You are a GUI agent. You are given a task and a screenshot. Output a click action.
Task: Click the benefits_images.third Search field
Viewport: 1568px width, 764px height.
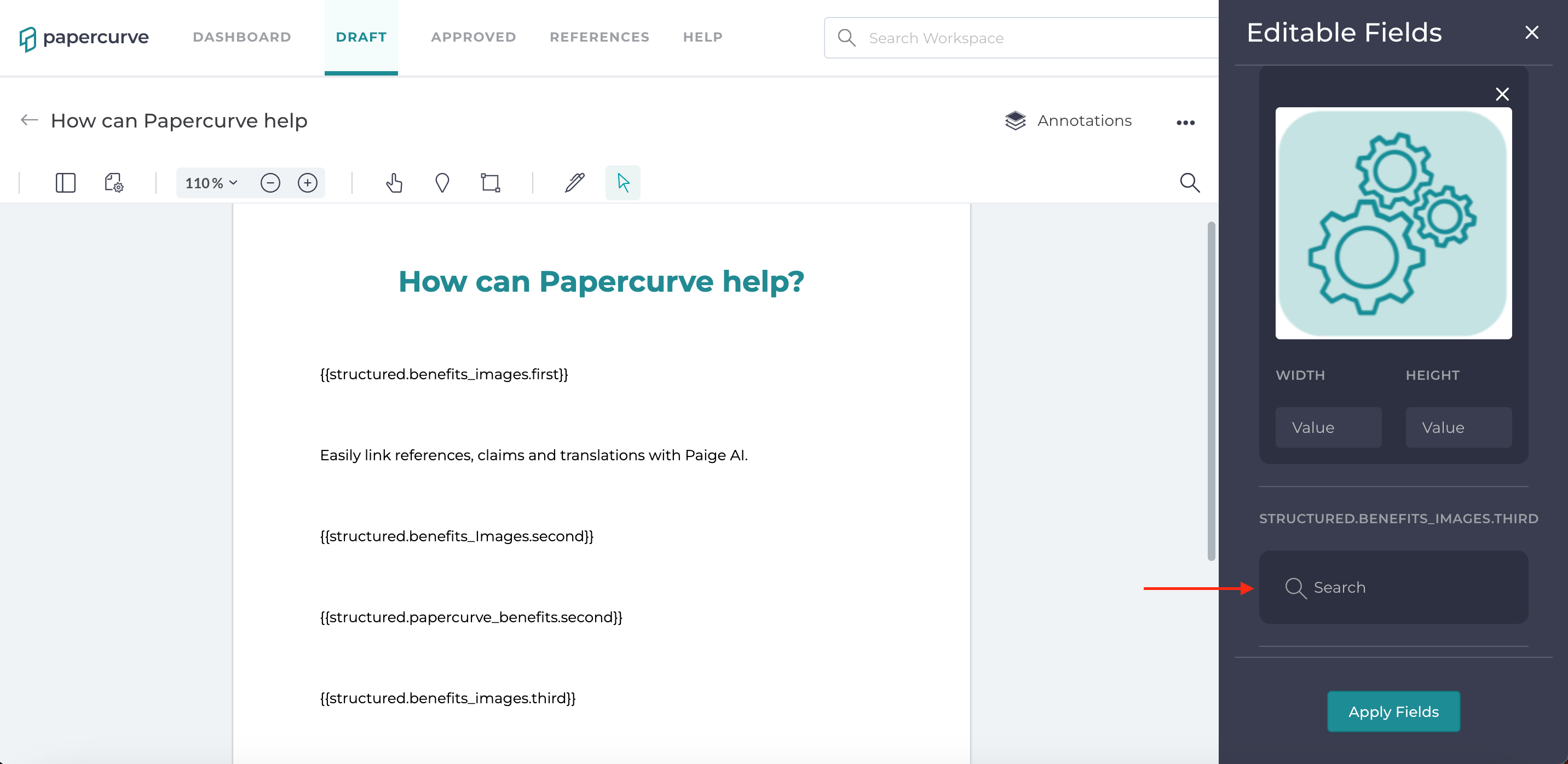coord(1393,587)
